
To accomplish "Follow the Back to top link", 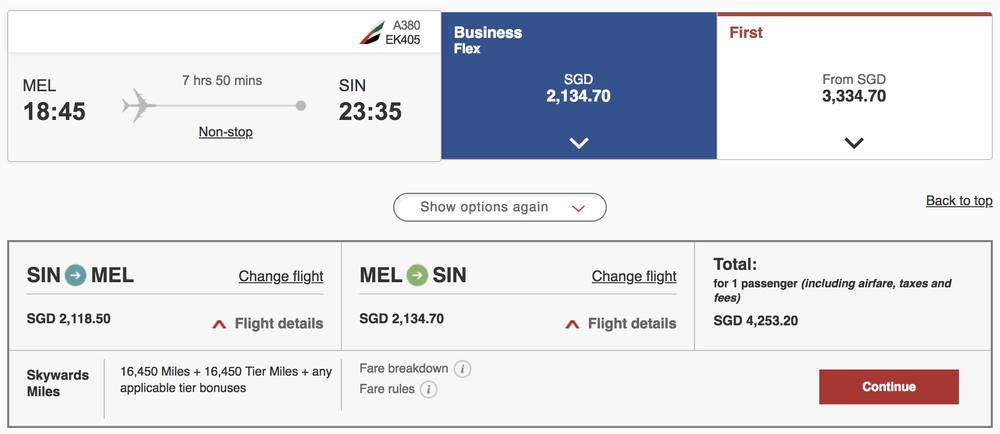I will [x=958, y=201].
